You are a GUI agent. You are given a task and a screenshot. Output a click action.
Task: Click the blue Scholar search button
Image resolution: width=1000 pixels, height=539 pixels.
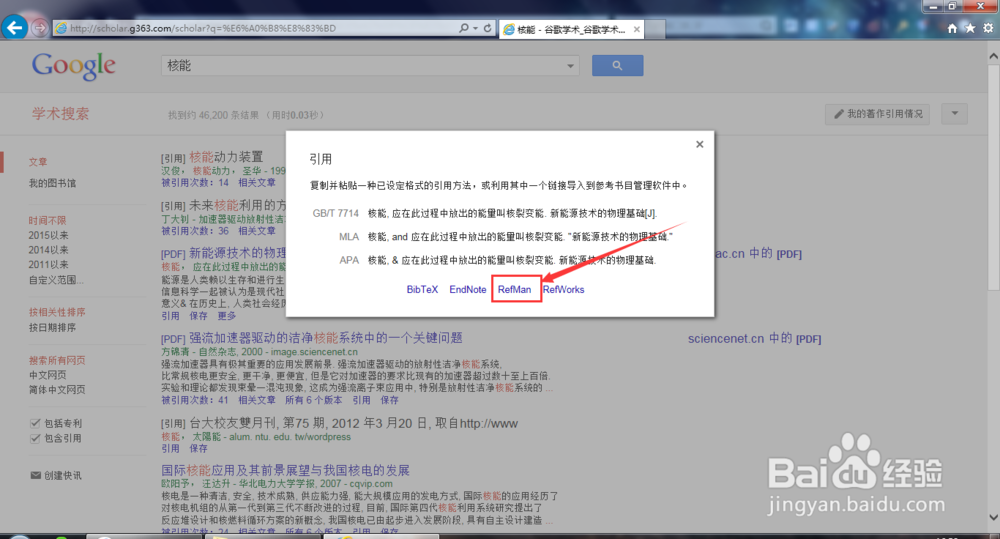(x=617, y=65)
